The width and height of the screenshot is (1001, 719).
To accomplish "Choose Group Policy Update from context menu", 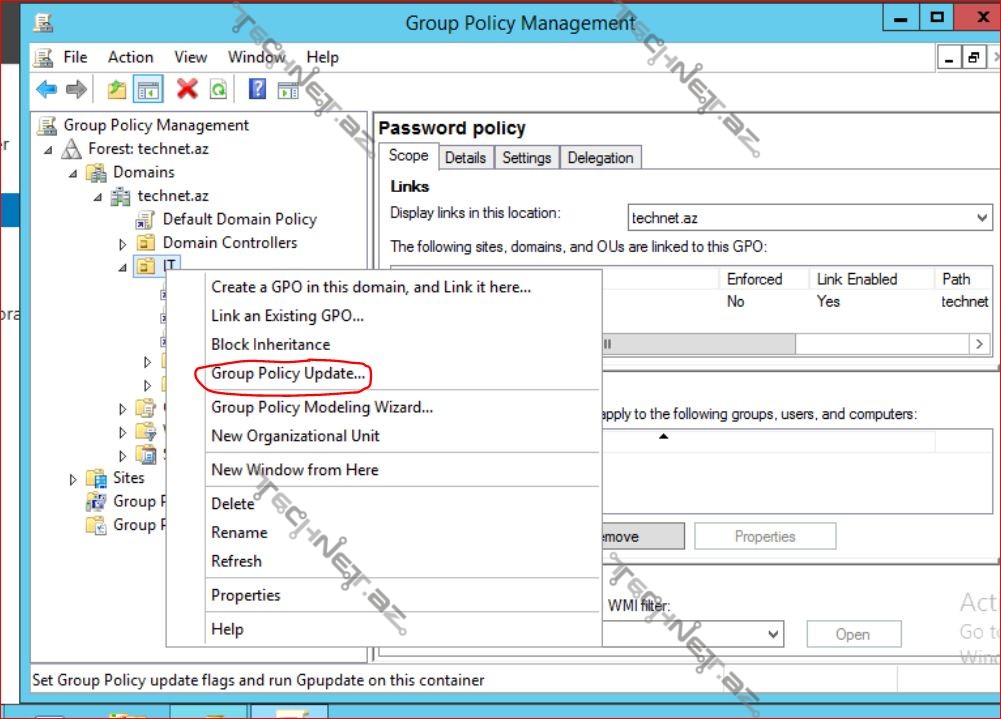I will pos(290,375).
